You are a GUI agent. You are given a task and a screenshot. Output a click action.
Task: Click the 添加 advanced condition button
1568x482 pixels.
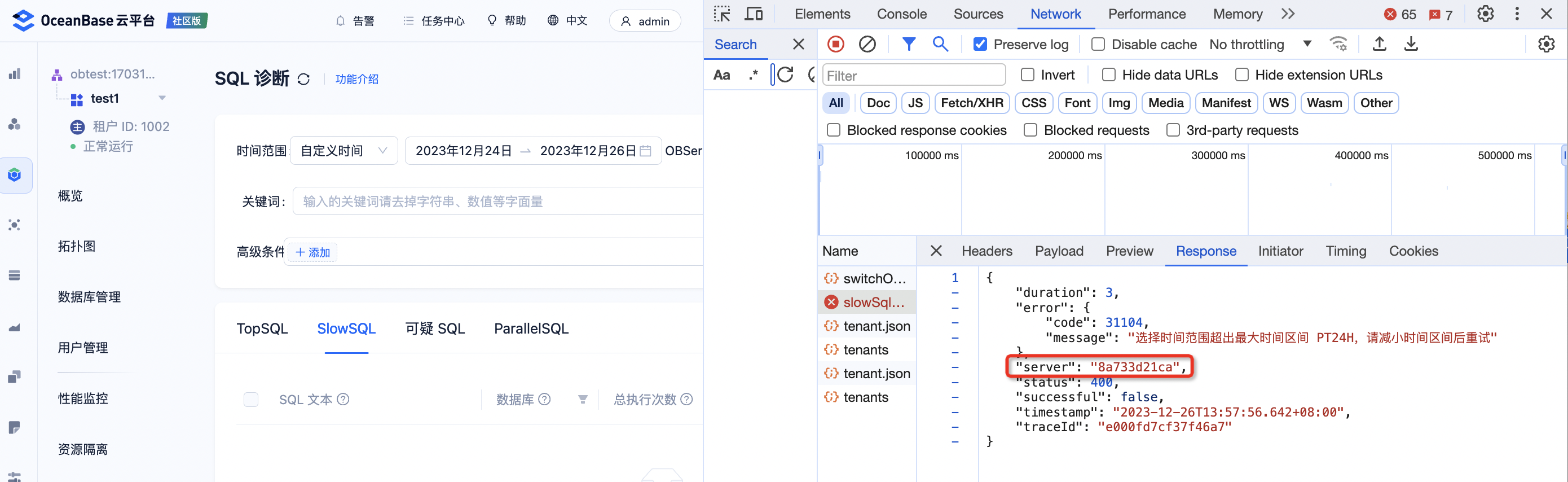(312, 252)
